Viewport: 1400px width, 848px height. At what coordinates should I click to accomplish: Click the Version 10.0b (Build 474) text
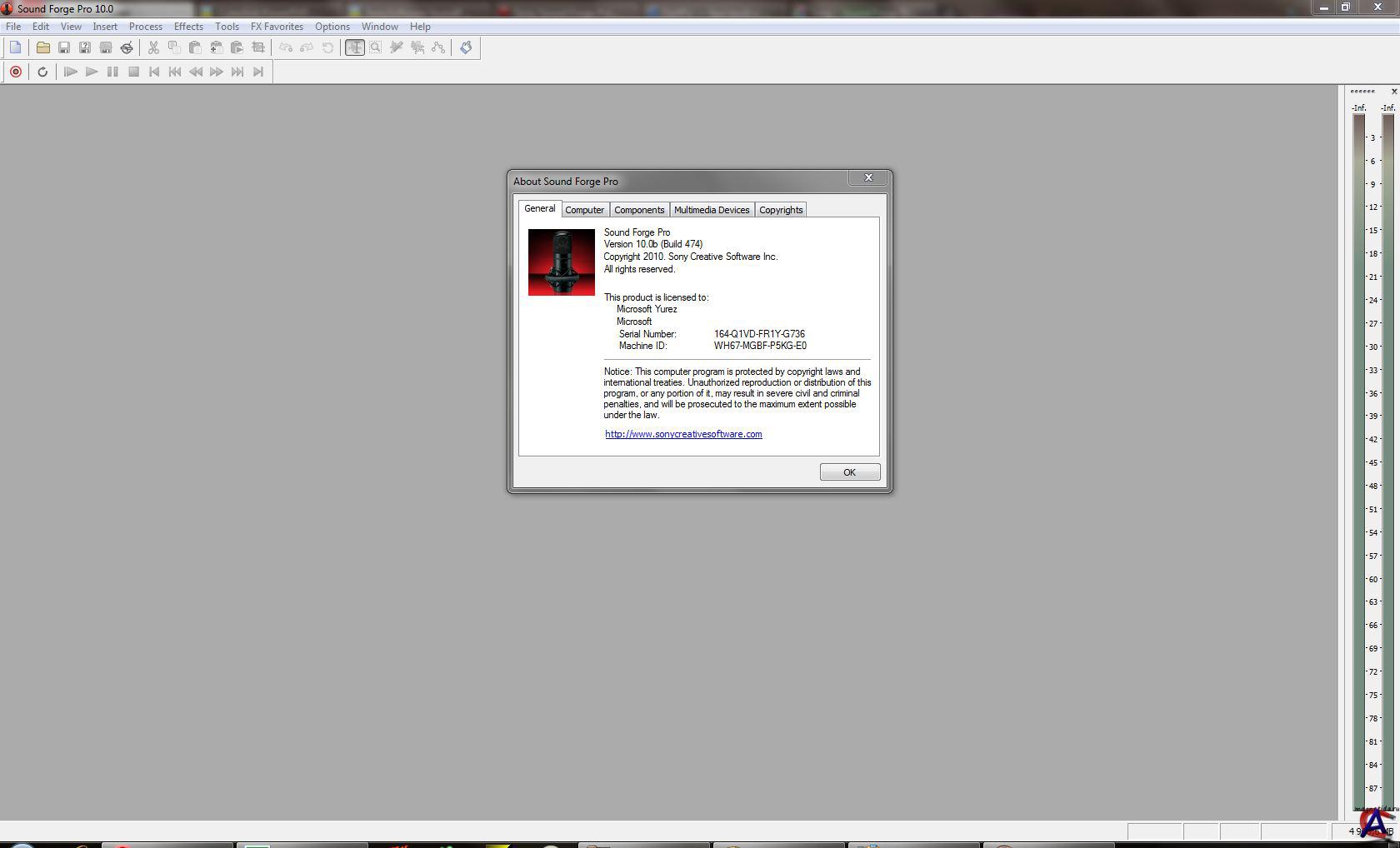coord(653,244)
